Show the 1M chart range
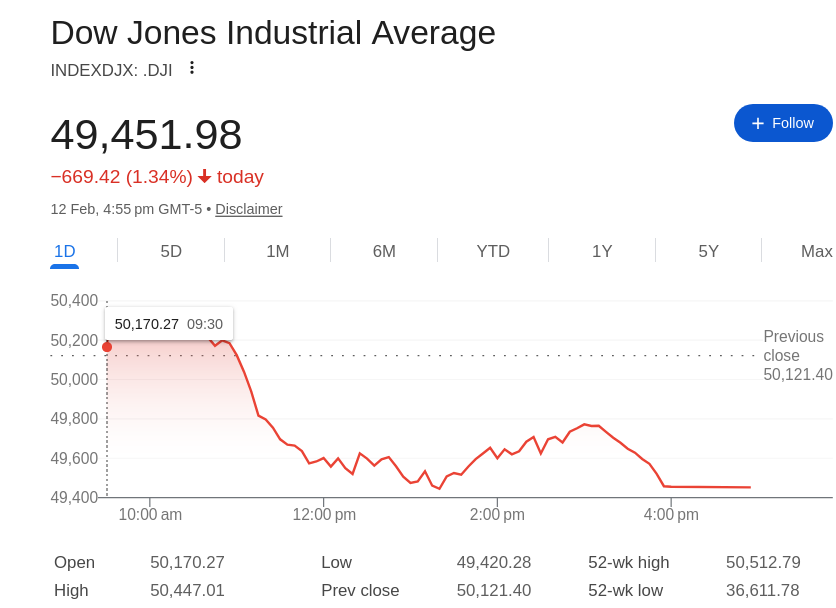836x608 pixels. [277, 251]
